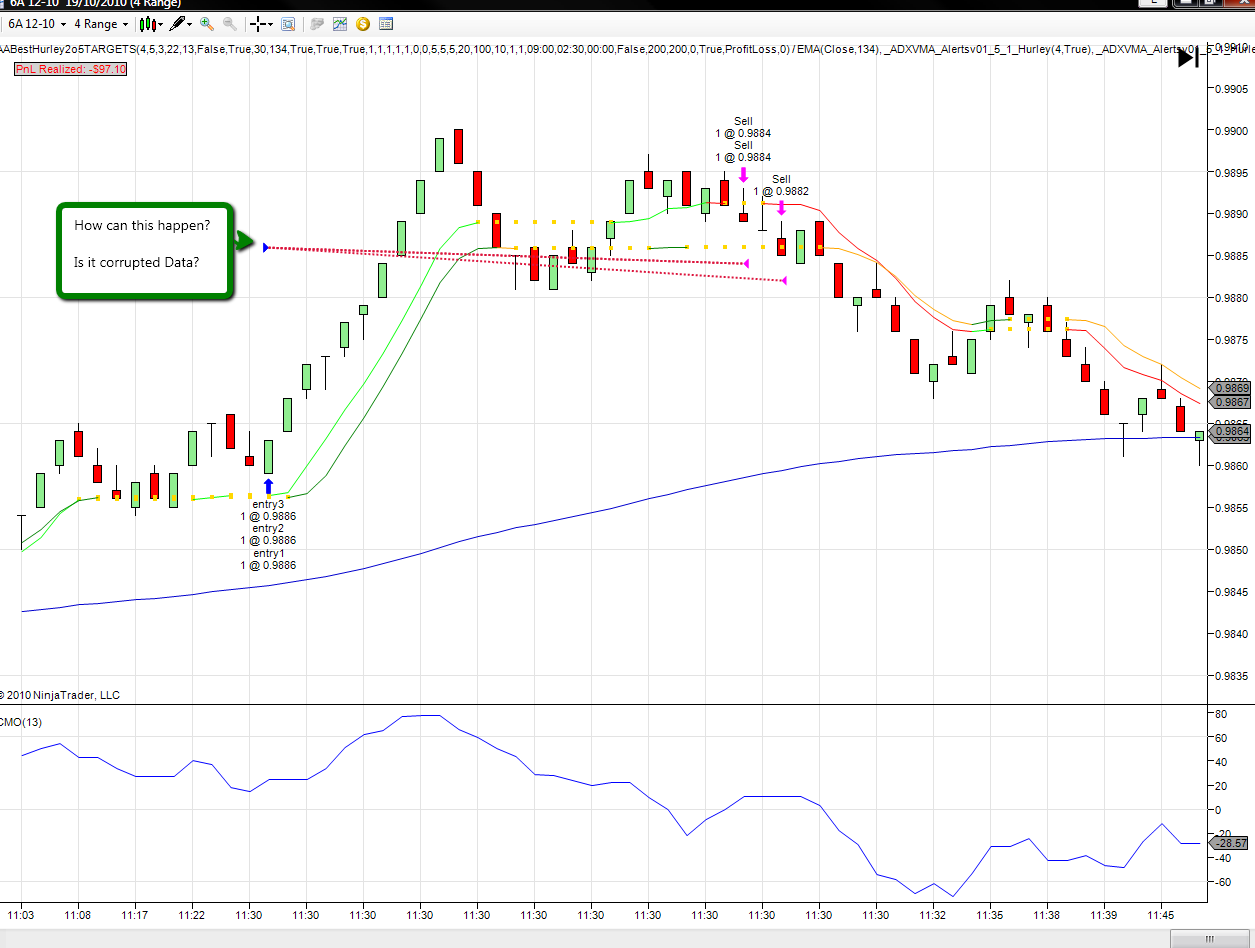The width and height of the screenshot is (1255, 948).
Task: Open the indicators chart icon
Action: click(x=340, y=23)
